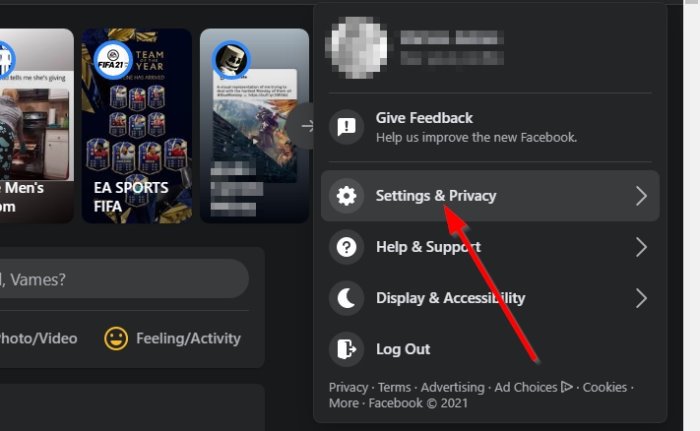Click the post composer input field
This screenshot has width=700, height=431.
coord(124,279)
